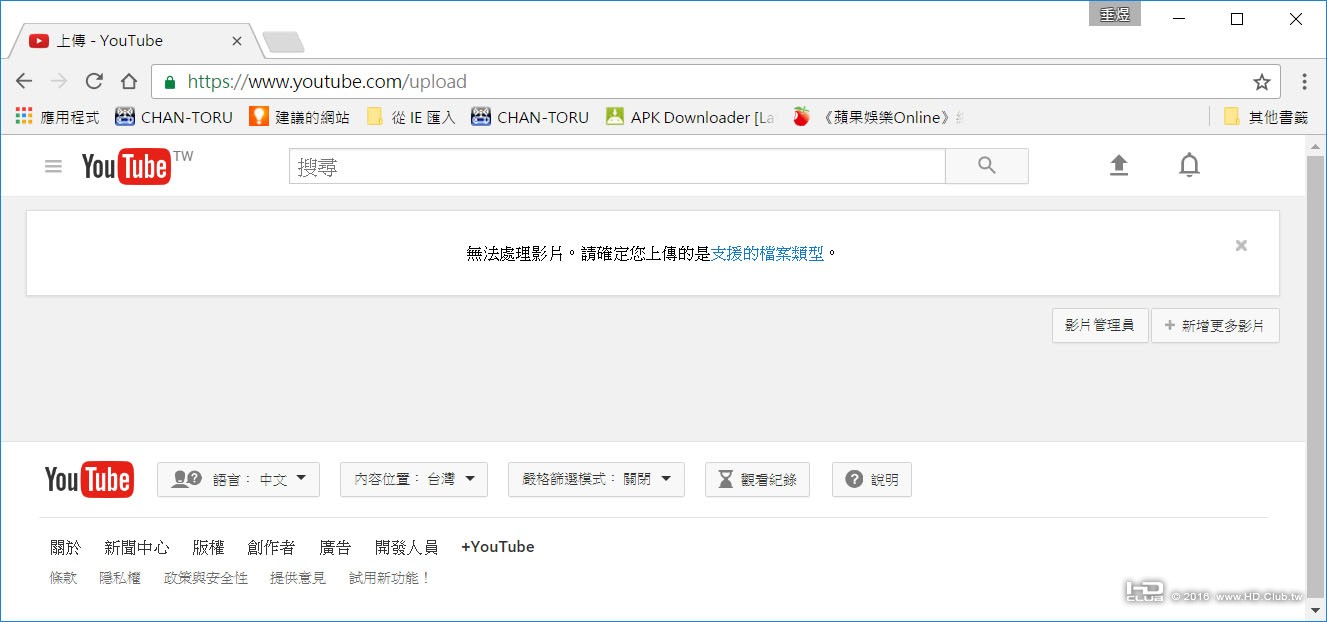The width and height of the screenshot is (1327, 622).
Task: Open 蘋果娛樂Online bookmark
Action: click(x=878, y=117)
